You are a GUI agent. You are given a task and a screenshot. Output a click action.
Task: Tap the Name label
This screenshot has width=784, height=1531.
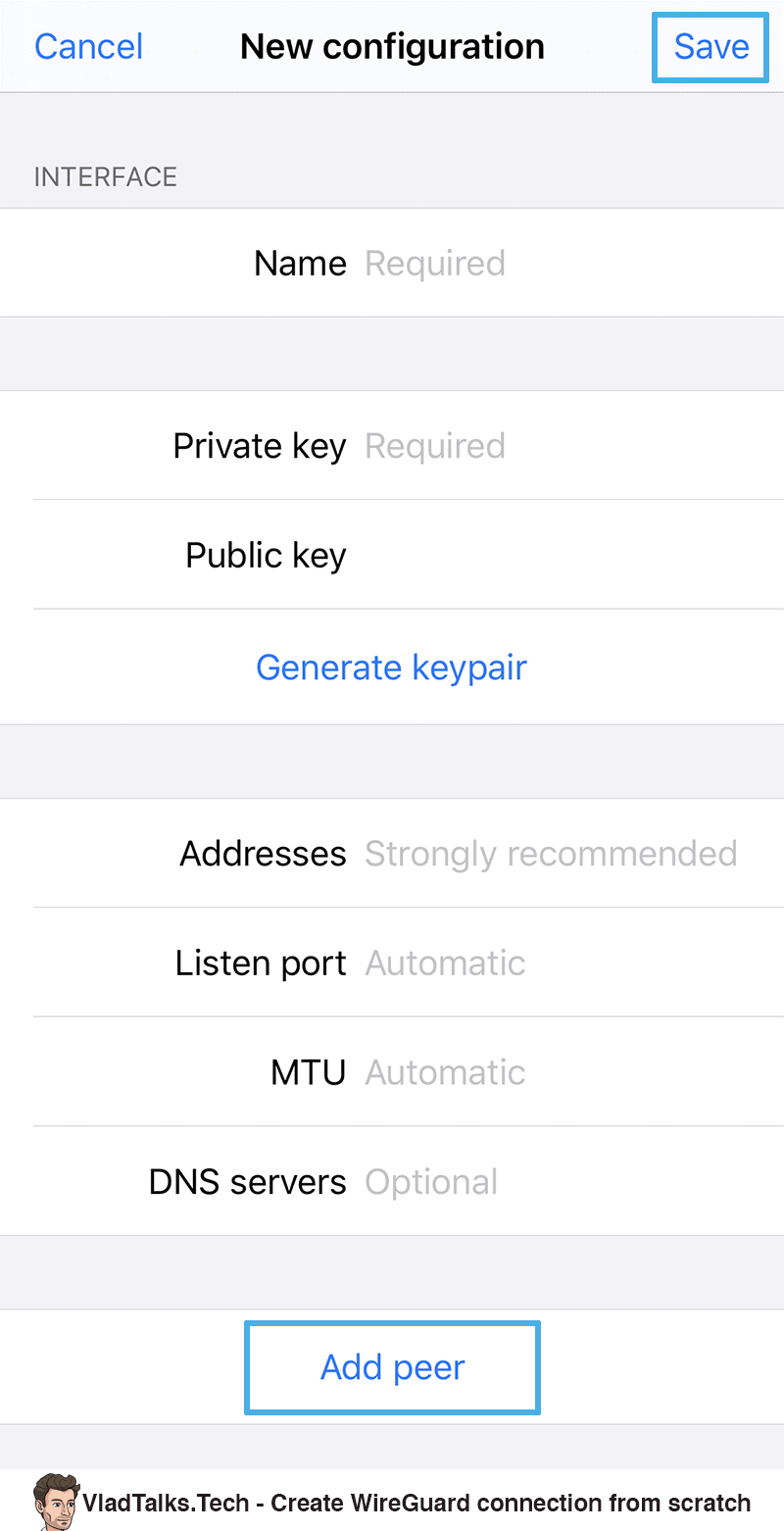300,262
